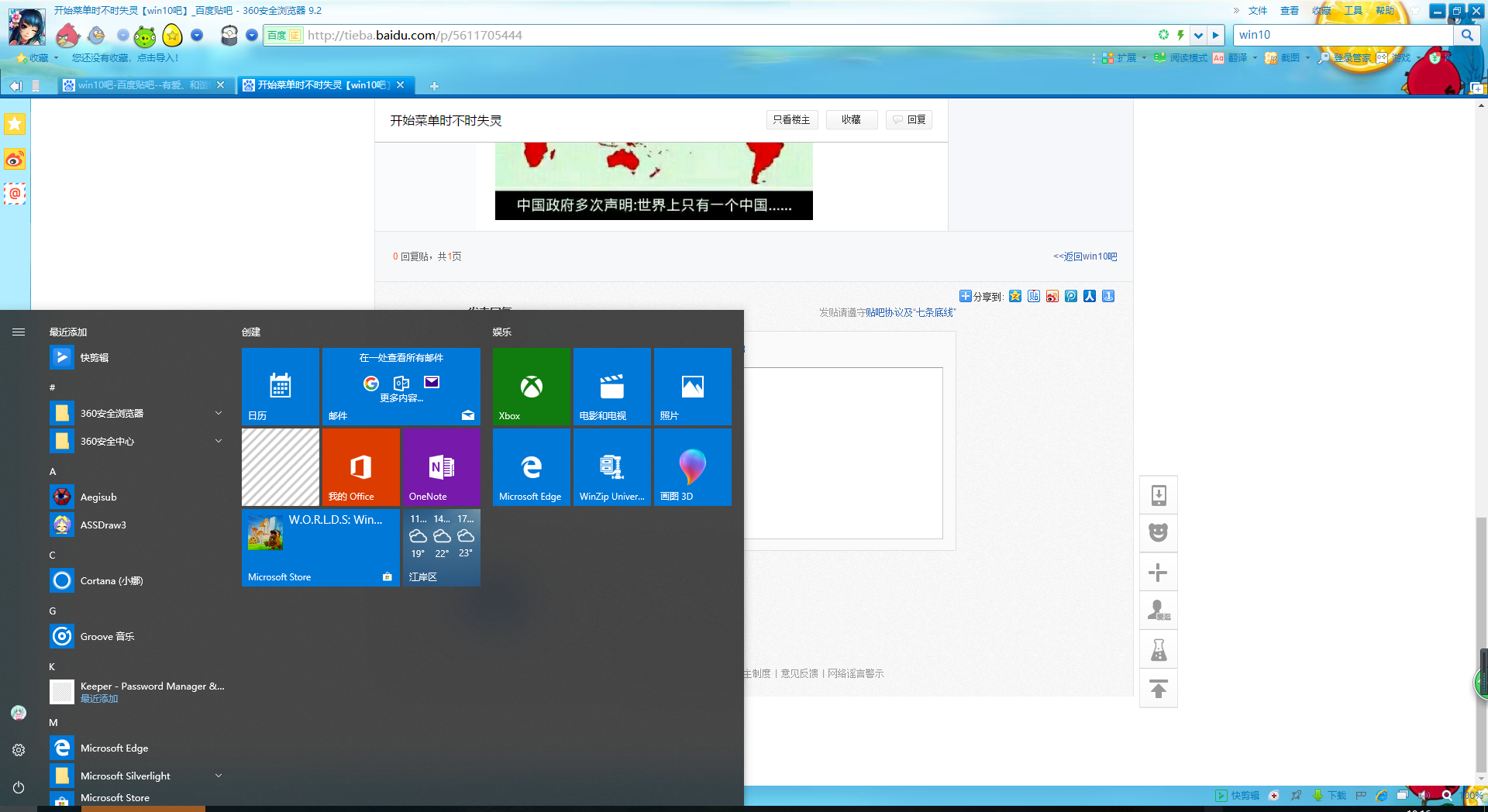Click the plus icon in floating sidebar
This screenshot has height=812, width=1488.
pyautogui.click(x=1159, y=573)
